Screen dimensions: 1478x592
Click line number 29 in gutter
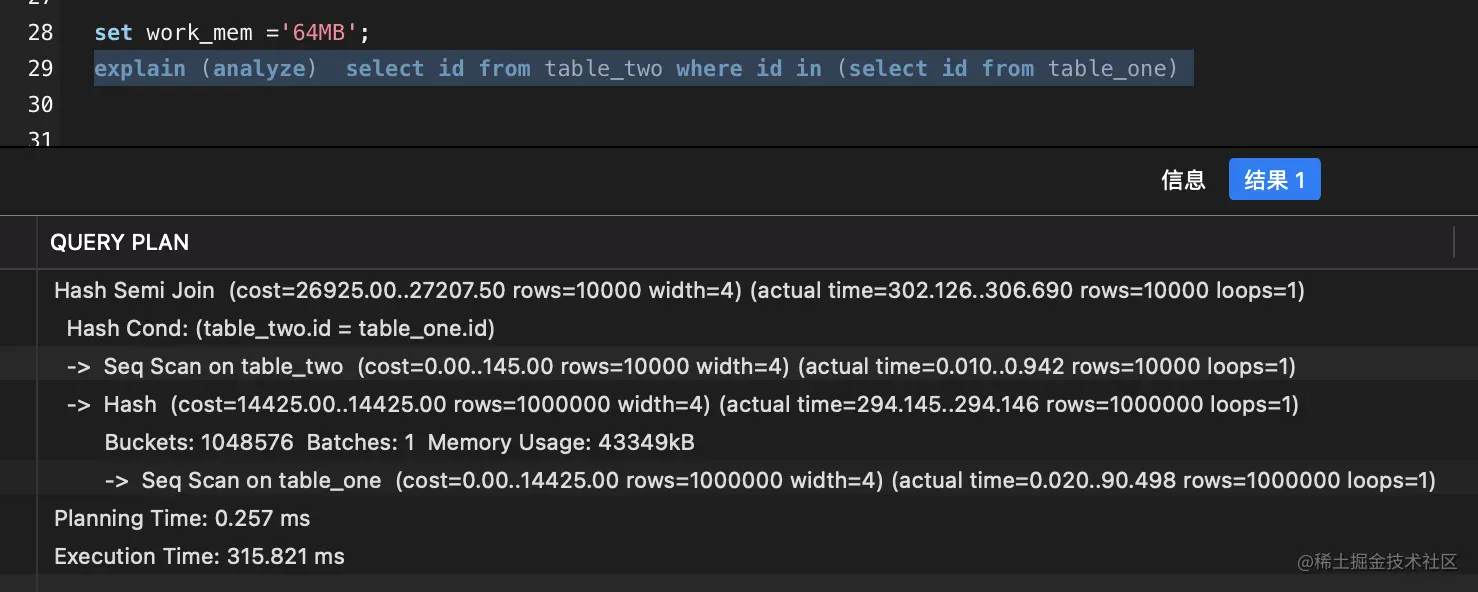(40, 69)
